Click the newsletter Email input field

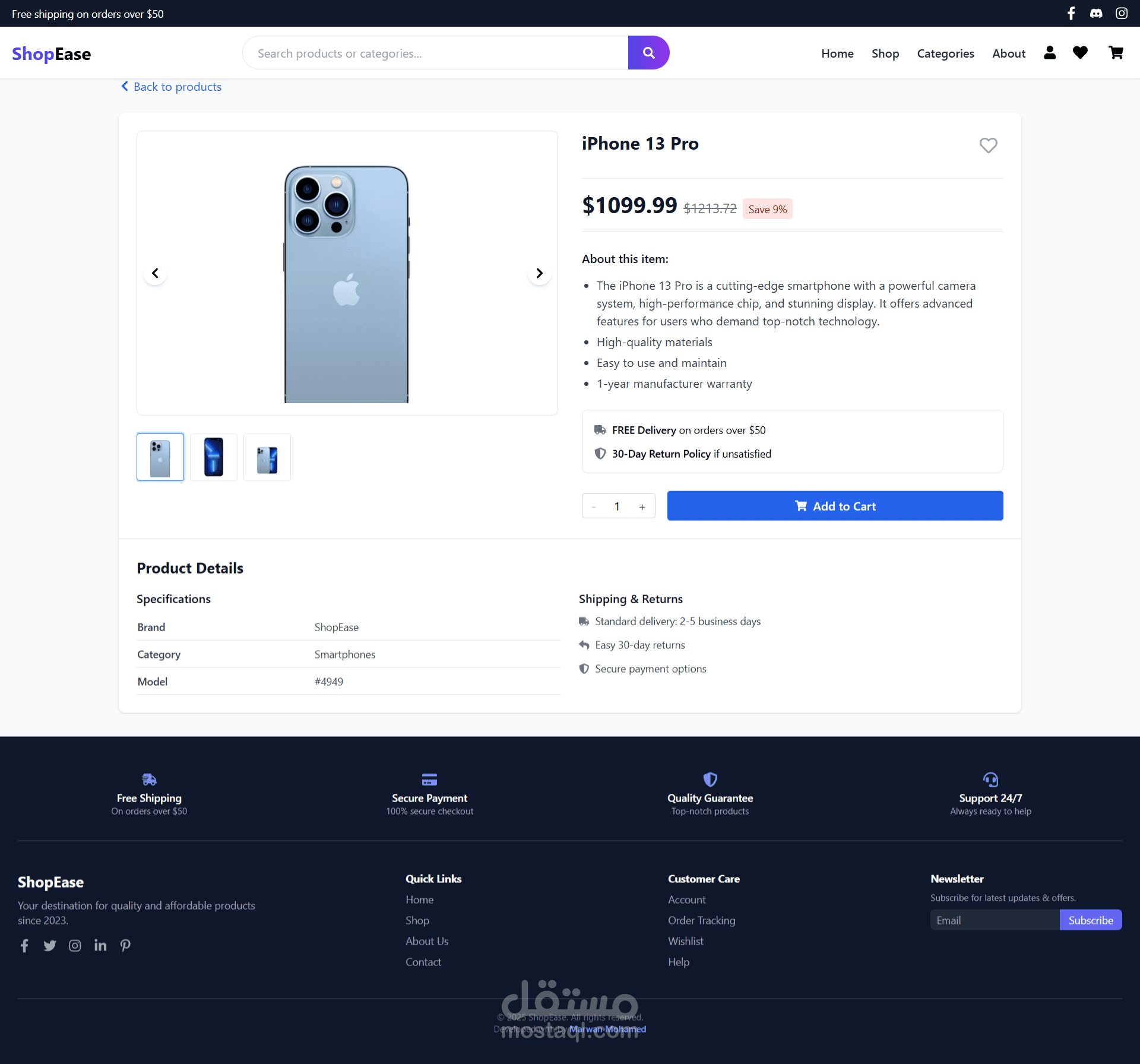pos(995,920)
